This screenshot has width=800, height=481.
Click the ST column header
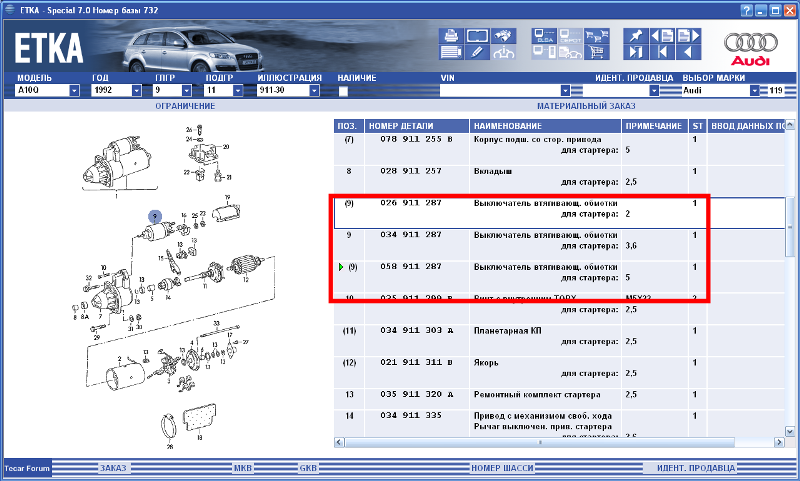(697, 126)
